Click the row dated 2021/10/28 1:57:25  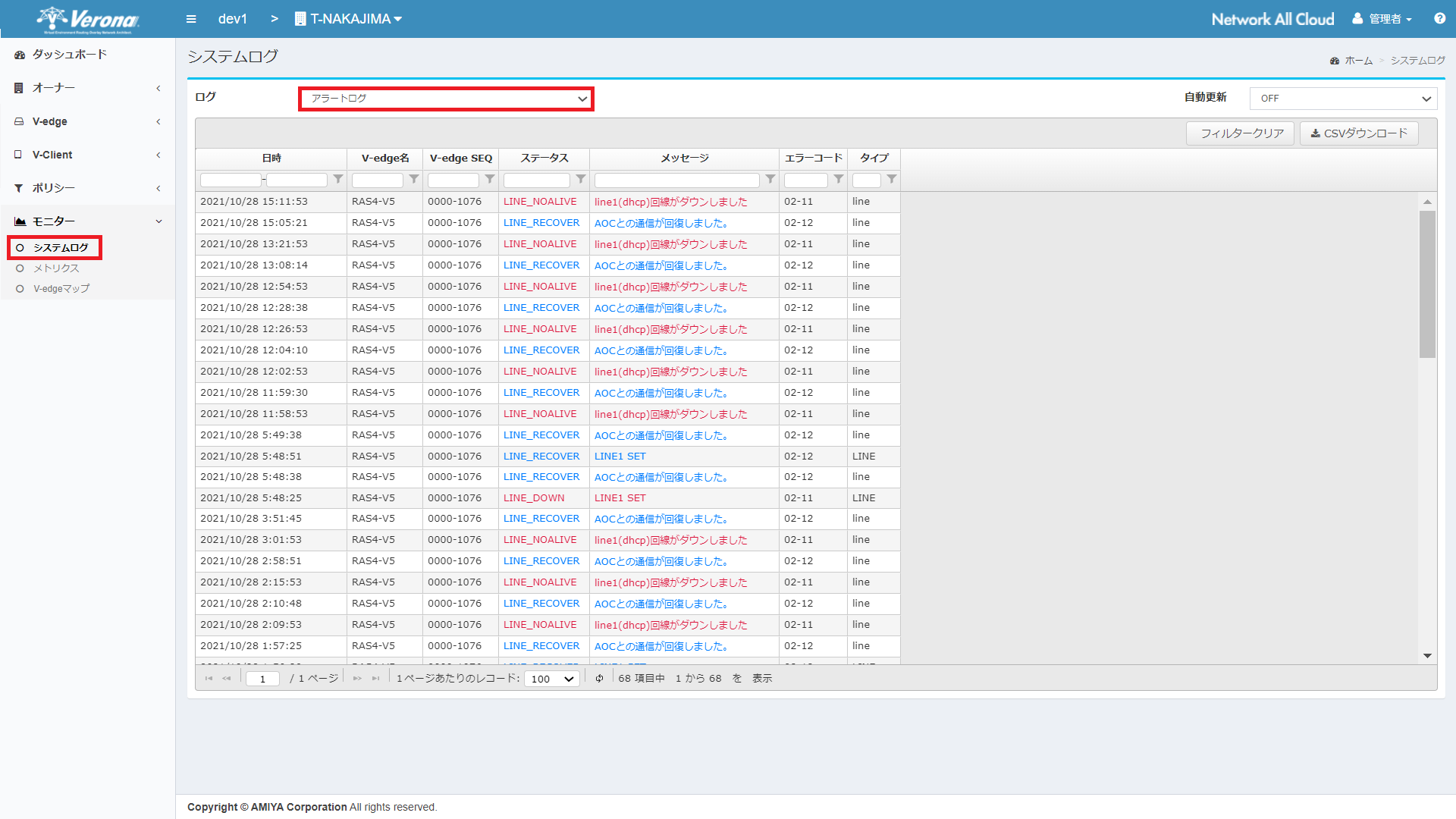coord(548,646)
